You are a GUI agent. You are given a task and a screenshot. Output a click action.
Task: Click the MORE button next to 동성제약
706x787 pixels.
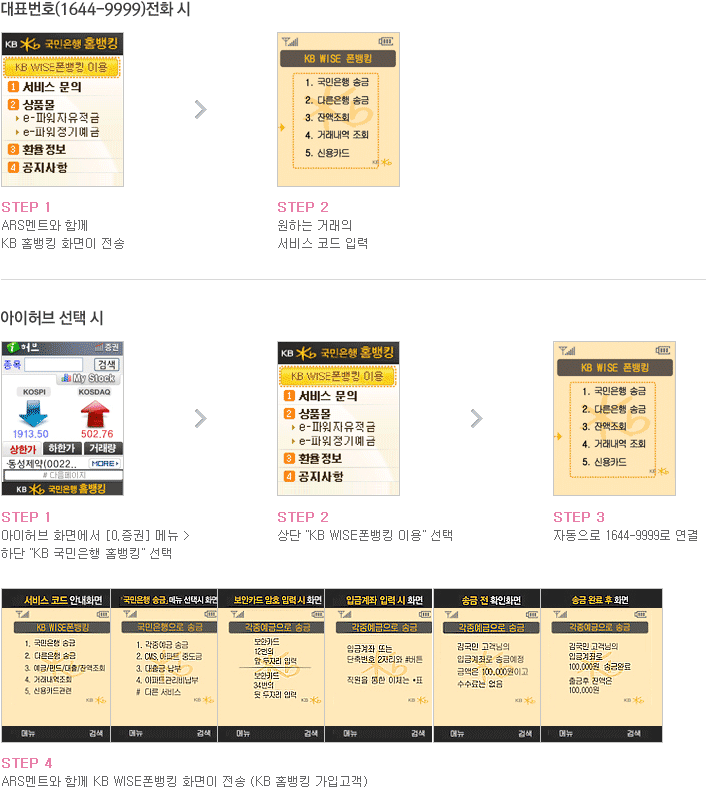(105, 463)
